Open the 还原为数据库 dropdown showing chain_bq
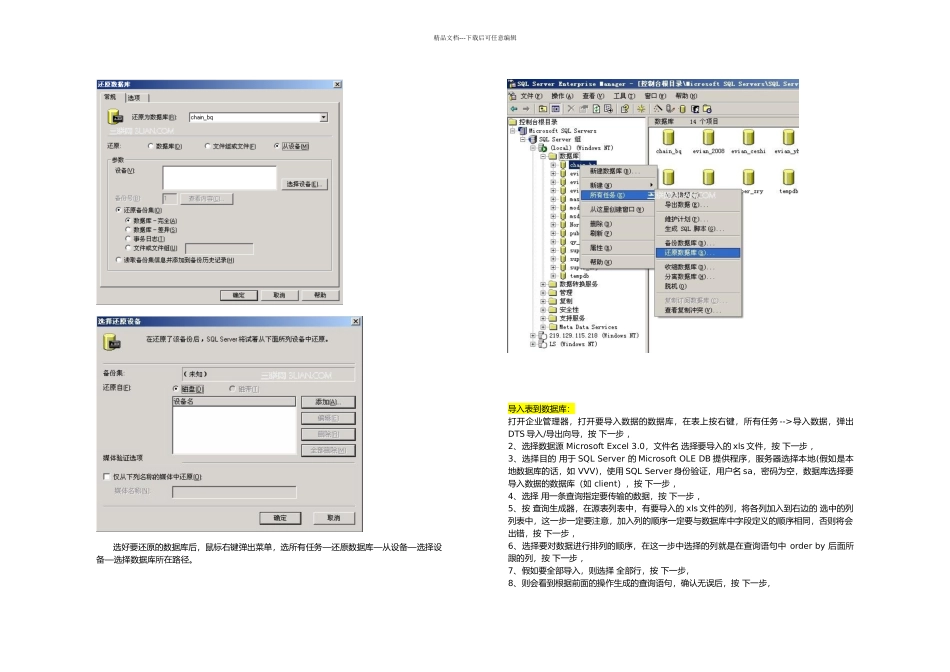Viewport: 950px width, 672px height. click(x=324, y=117)
